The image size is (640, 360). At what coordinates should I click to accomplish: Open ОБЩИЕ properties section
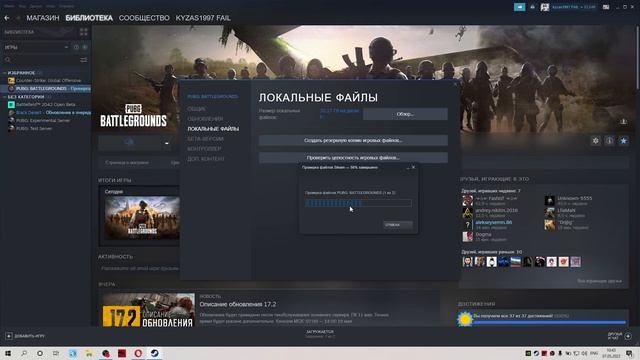[x=197, y=109]
